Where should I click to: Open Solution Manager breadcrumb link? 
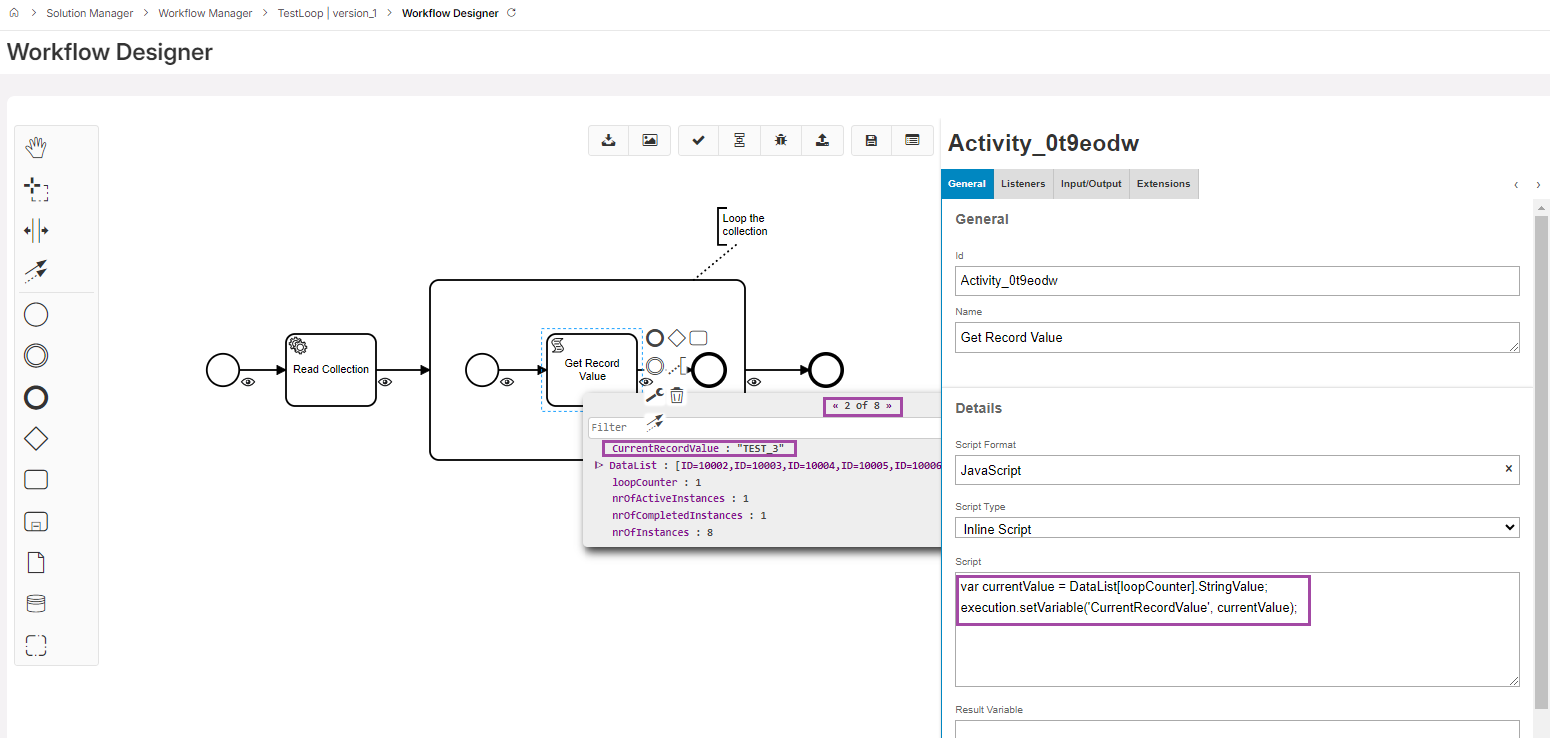click(x=90, y=13)
